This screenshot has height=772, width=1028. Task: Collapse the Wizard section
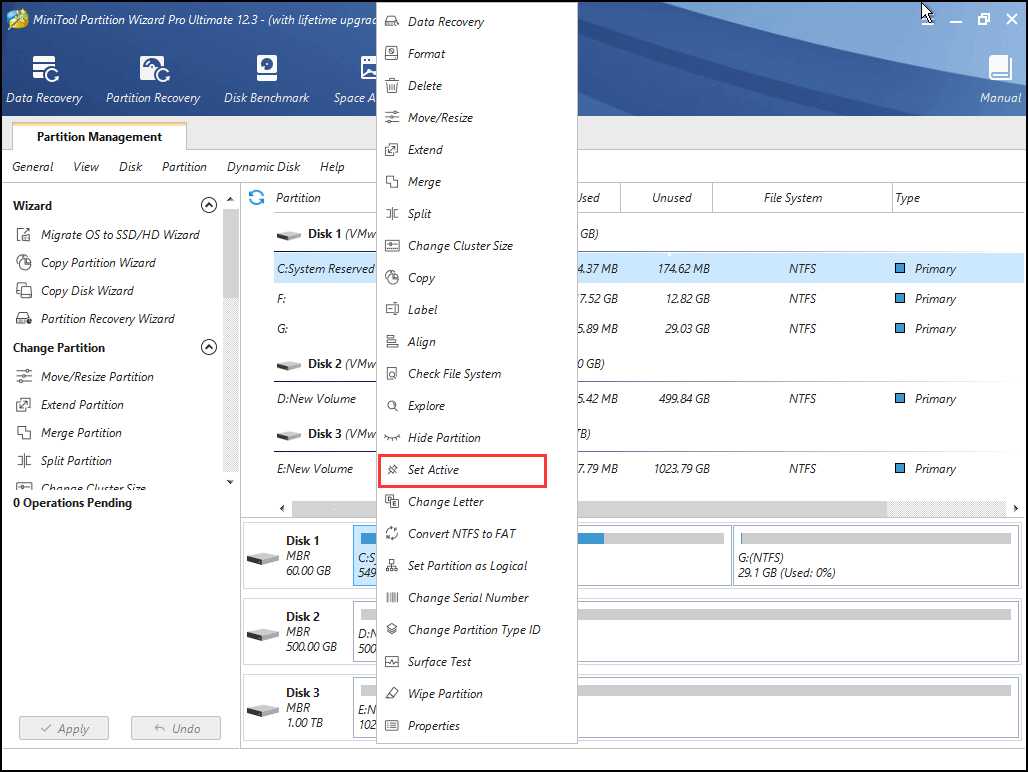coord(208,205)
